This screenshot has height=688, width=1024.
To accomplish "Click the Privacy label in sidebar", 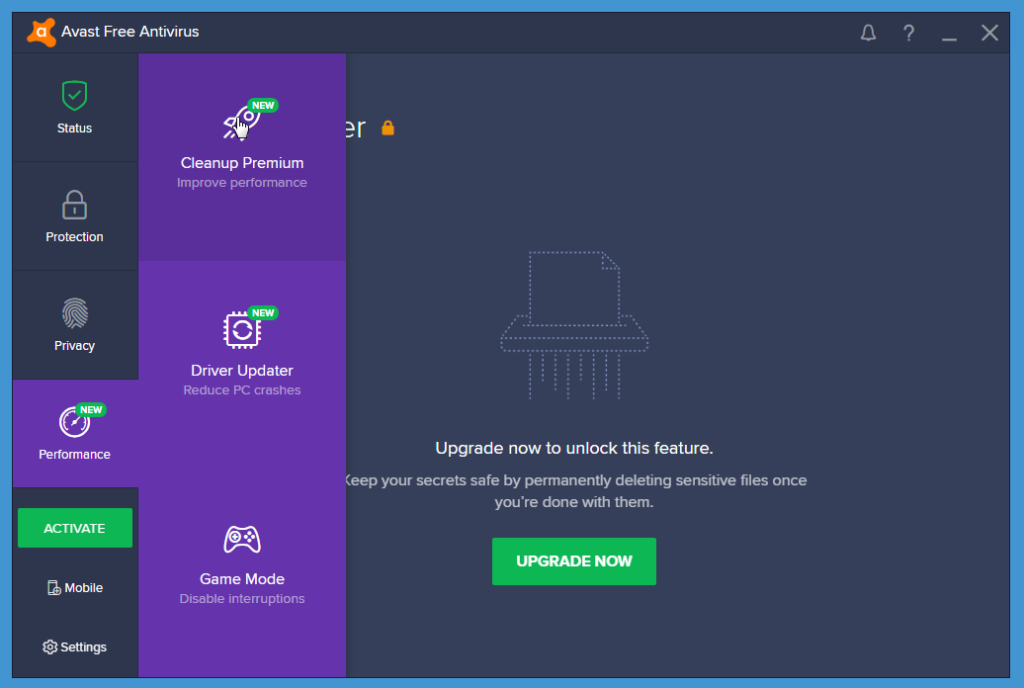I will [x=74, y=345].
